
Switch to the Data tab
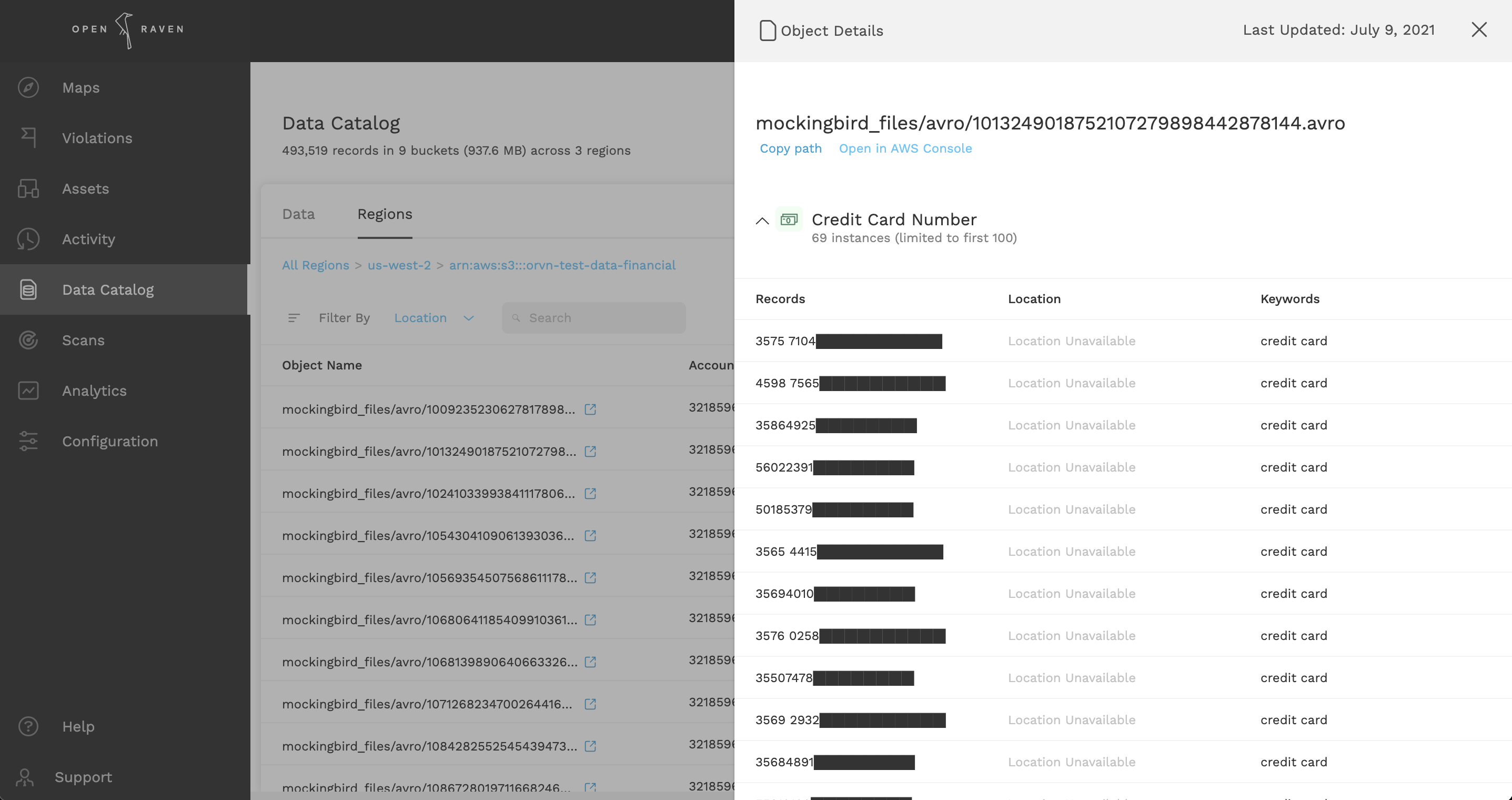click(298, 214)
